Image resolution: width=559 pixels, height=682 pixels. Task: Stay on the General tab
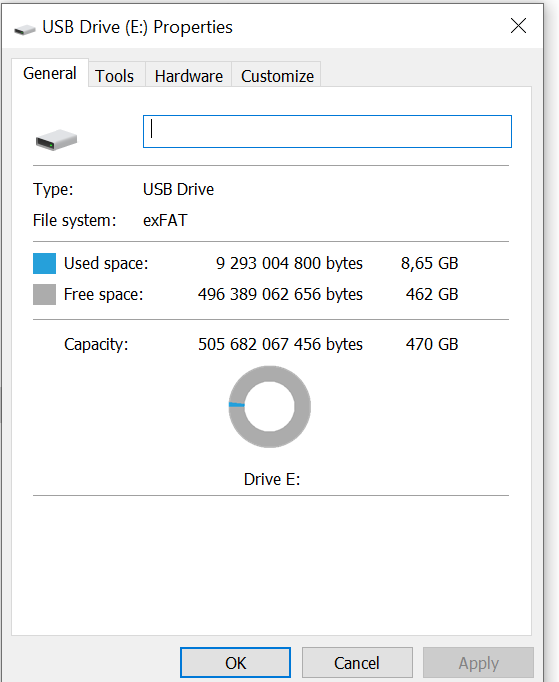(x=50, y=73)
